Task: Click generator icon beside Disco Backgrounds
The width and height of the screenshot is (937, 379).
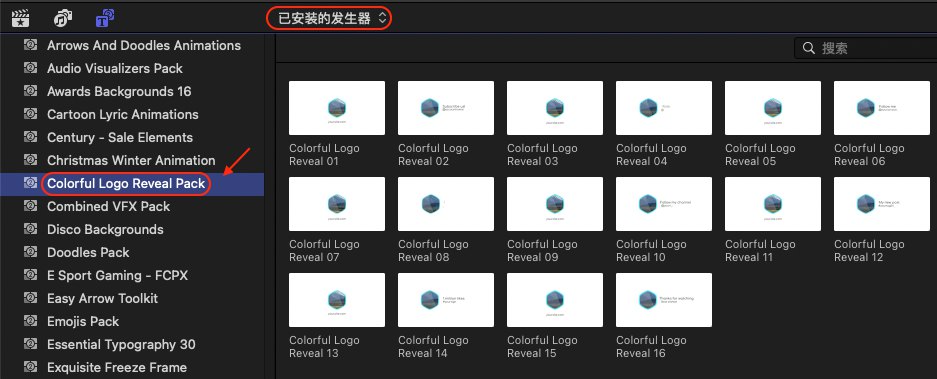Action: click(x=30, y=230)
